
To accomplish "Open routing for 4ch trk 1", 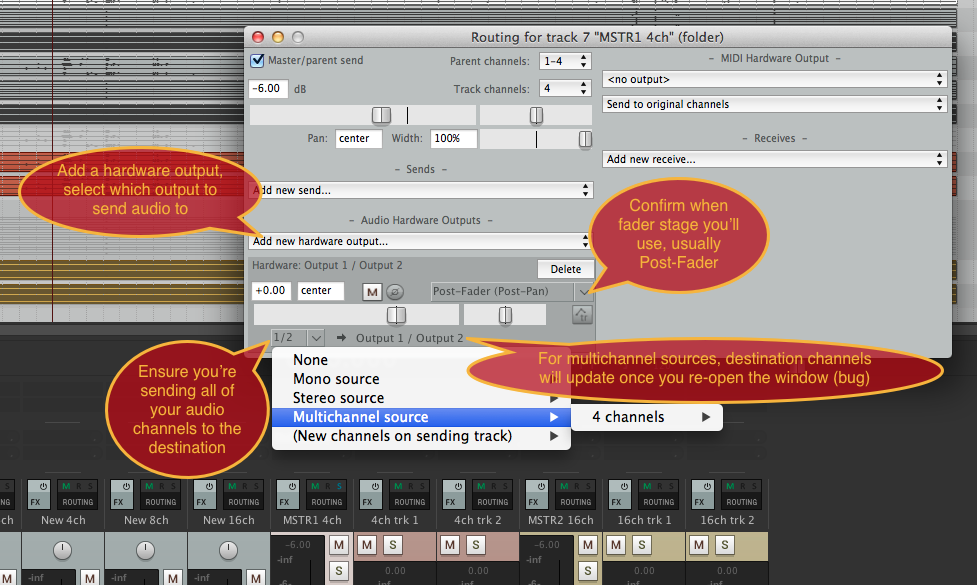I will 409,502.
